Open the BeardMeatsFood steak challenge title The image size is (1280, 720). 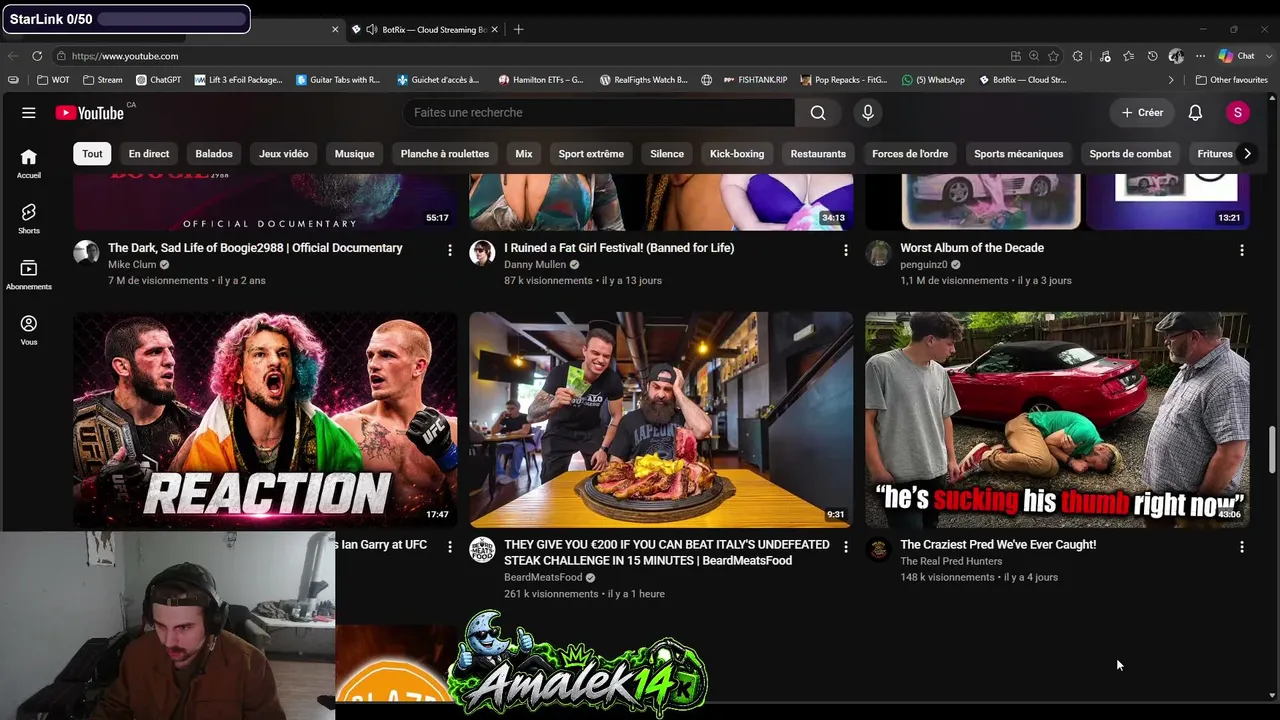coord(667,553)
